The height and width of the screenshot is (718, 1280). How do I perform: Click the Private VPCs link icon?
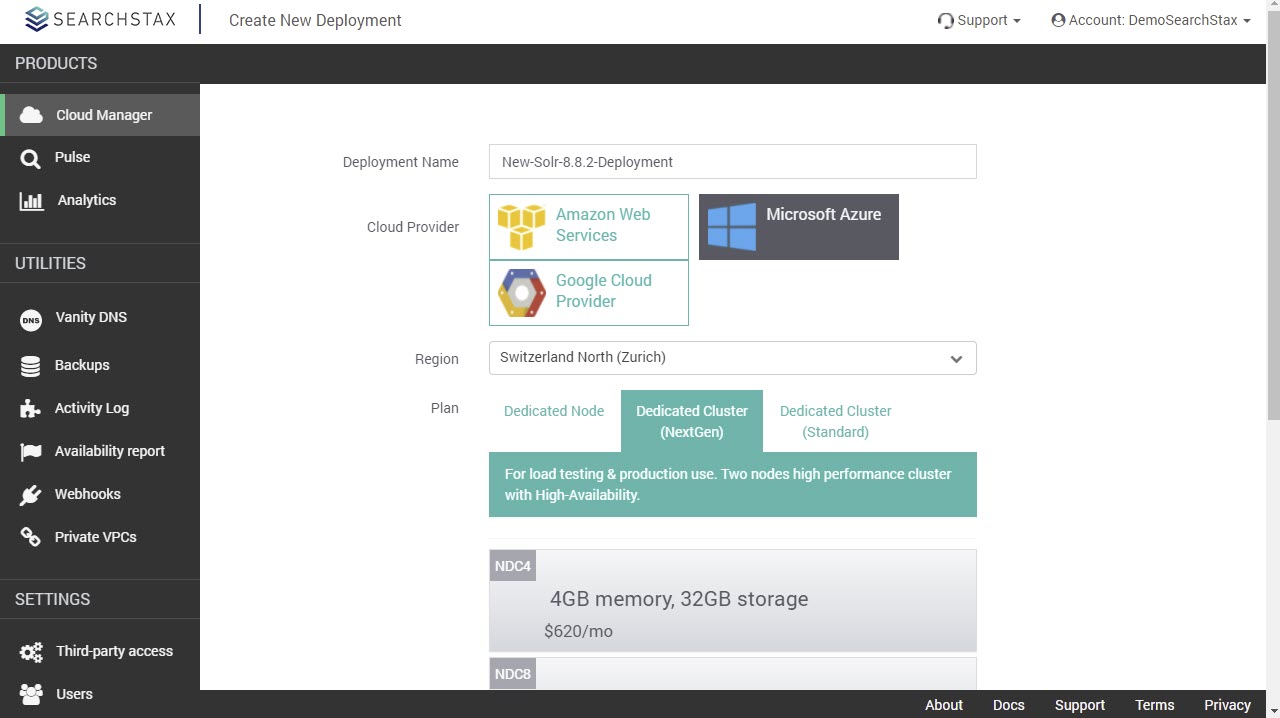31,538
